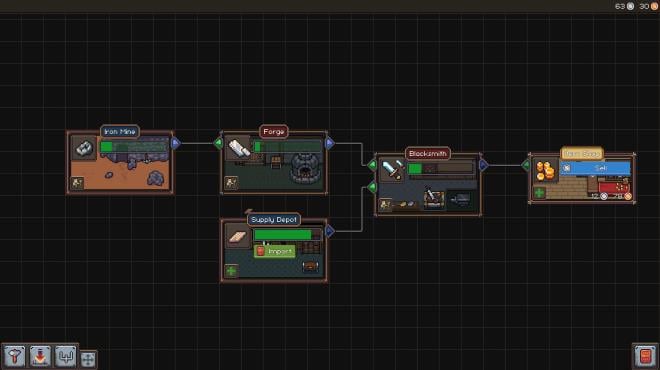Click the Supply Depot blue output connector
The width and height of the screenshot is (660, 370).
click(x=330, y=231)
